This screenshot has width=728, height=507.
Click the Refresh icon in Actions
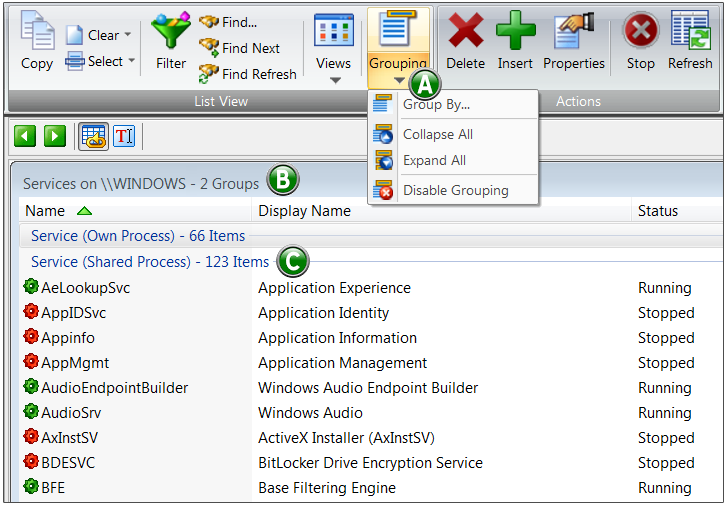[x=690, y=32]
